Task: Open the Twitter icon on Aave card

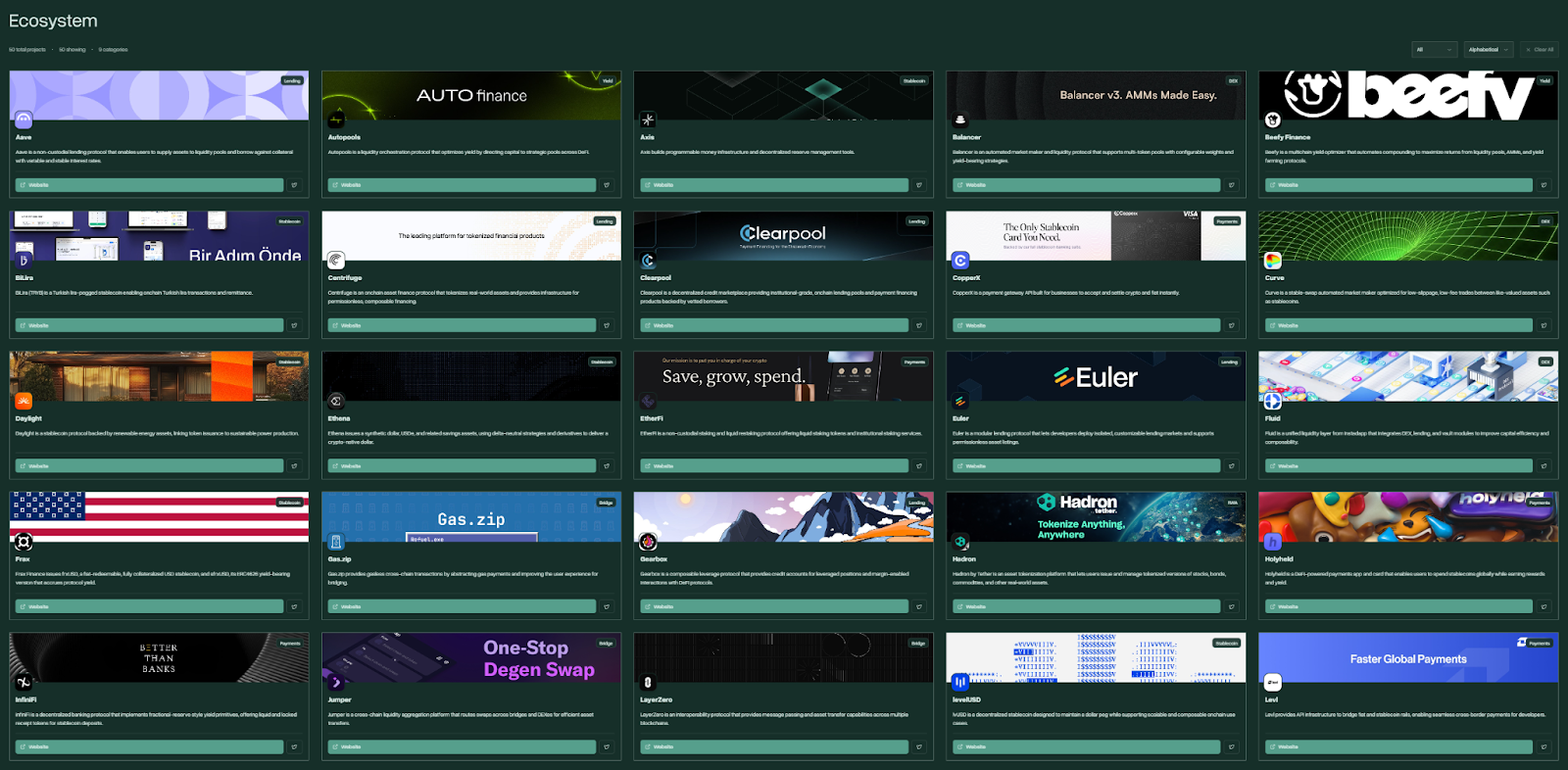Action: [x=294, y=185]
